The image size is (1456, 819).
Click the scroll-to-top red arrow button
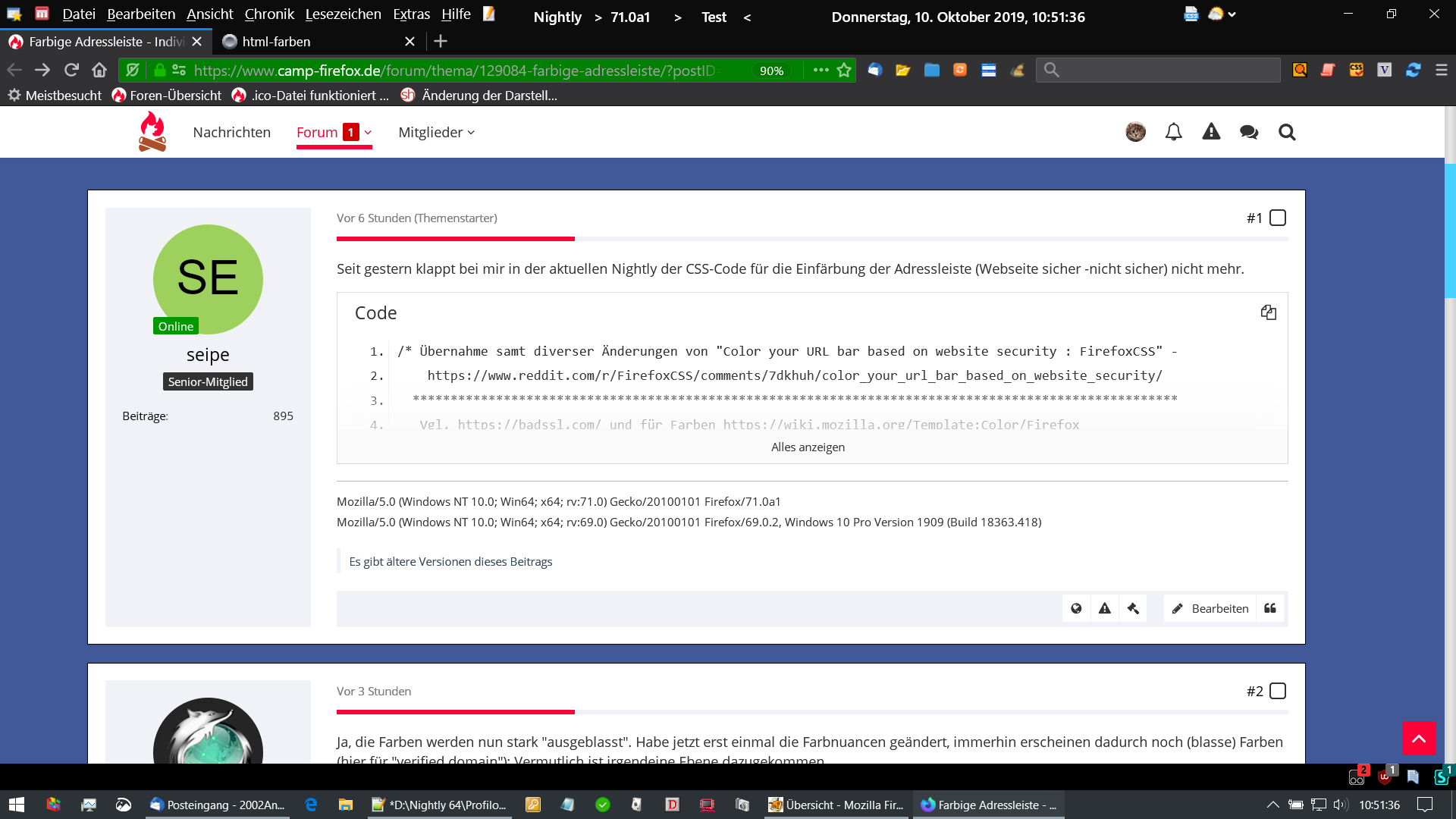(1418, 738)
